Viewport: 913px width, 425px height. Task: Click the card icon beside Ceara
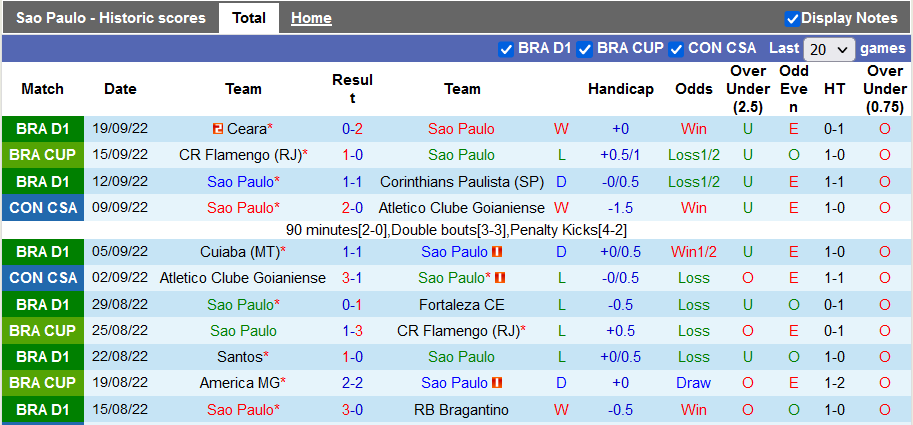coord(218,129)
